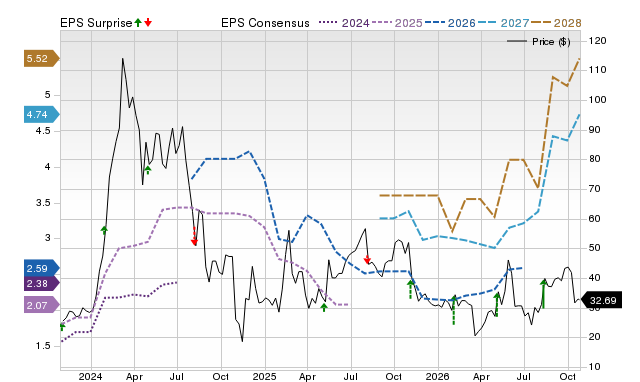Click the EPS Surprise label
This screenshot has width=640, height=382.
pyautogui.click(x=96, y=23)
